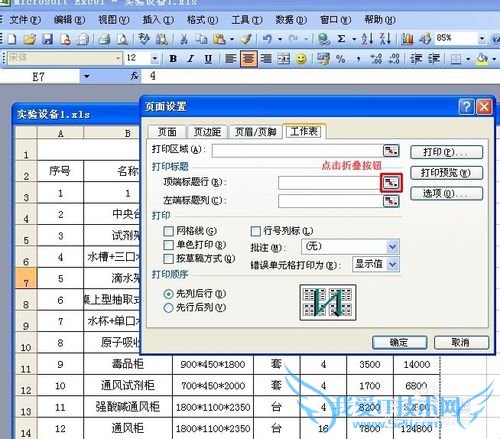Switch to the 页边距 tab
Viewport: 500px width, 439px height.
click(207, 132)
